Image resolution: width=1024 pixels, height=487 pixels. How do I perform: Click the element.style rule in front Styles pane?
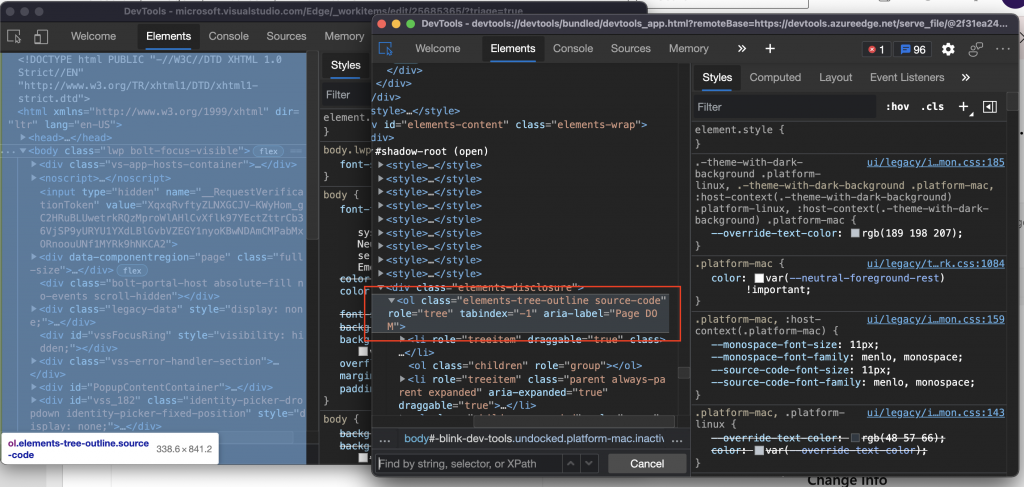[739, 130]
